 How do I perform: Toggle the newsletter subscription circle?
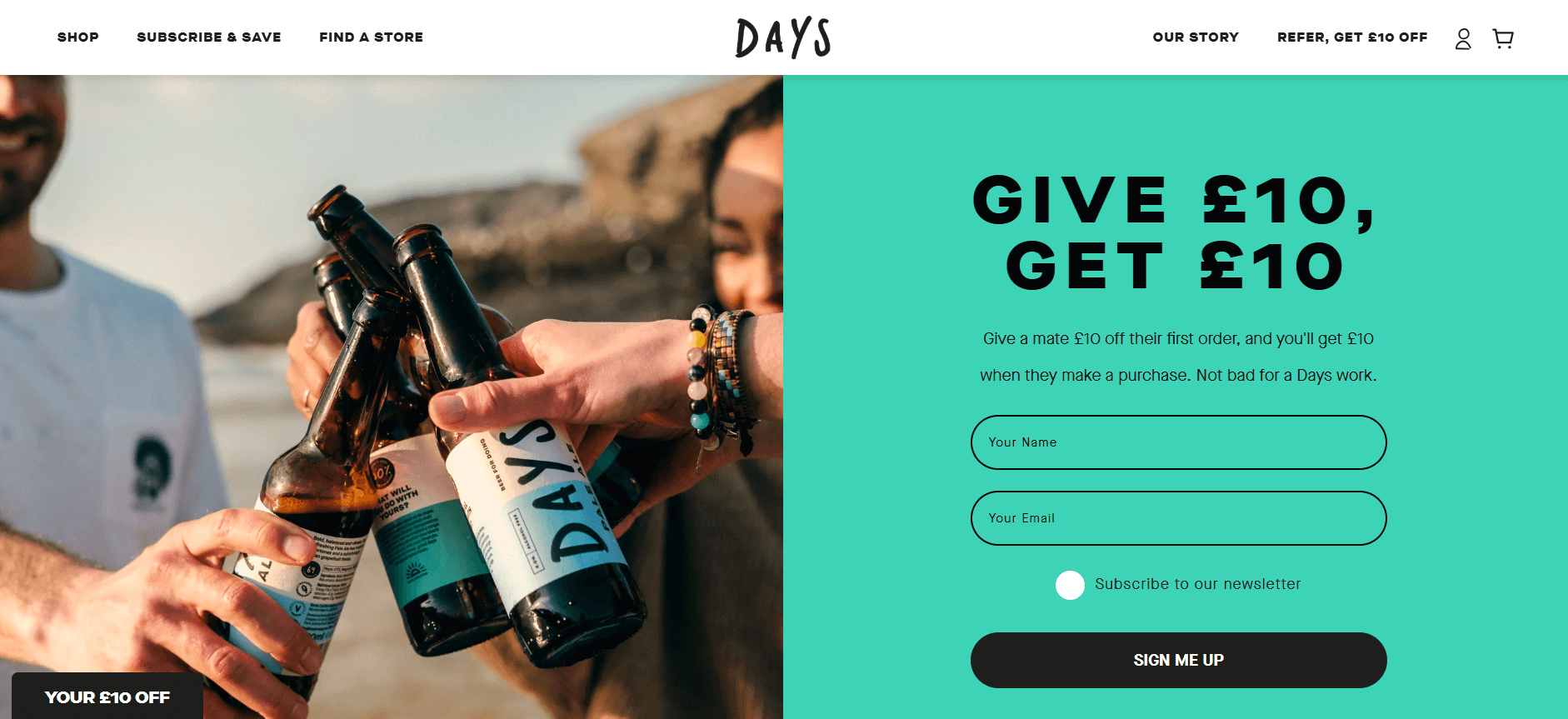[x=1070, y=585]
